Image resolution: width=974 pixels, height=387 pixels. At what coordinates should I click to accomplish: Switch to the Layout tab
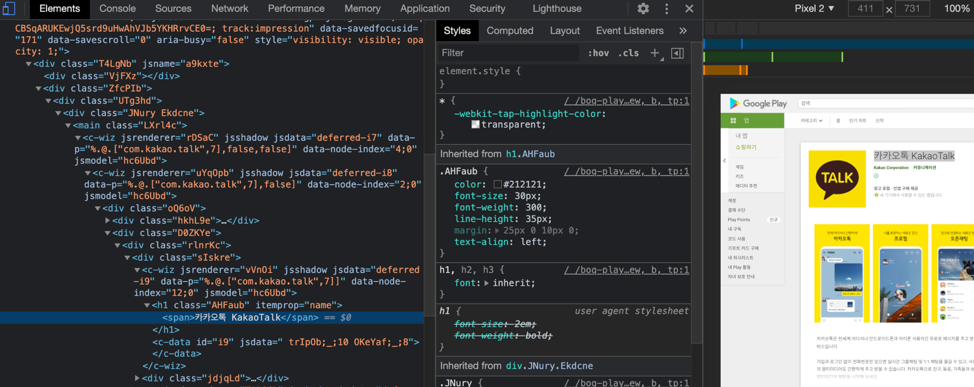point(565,30)
